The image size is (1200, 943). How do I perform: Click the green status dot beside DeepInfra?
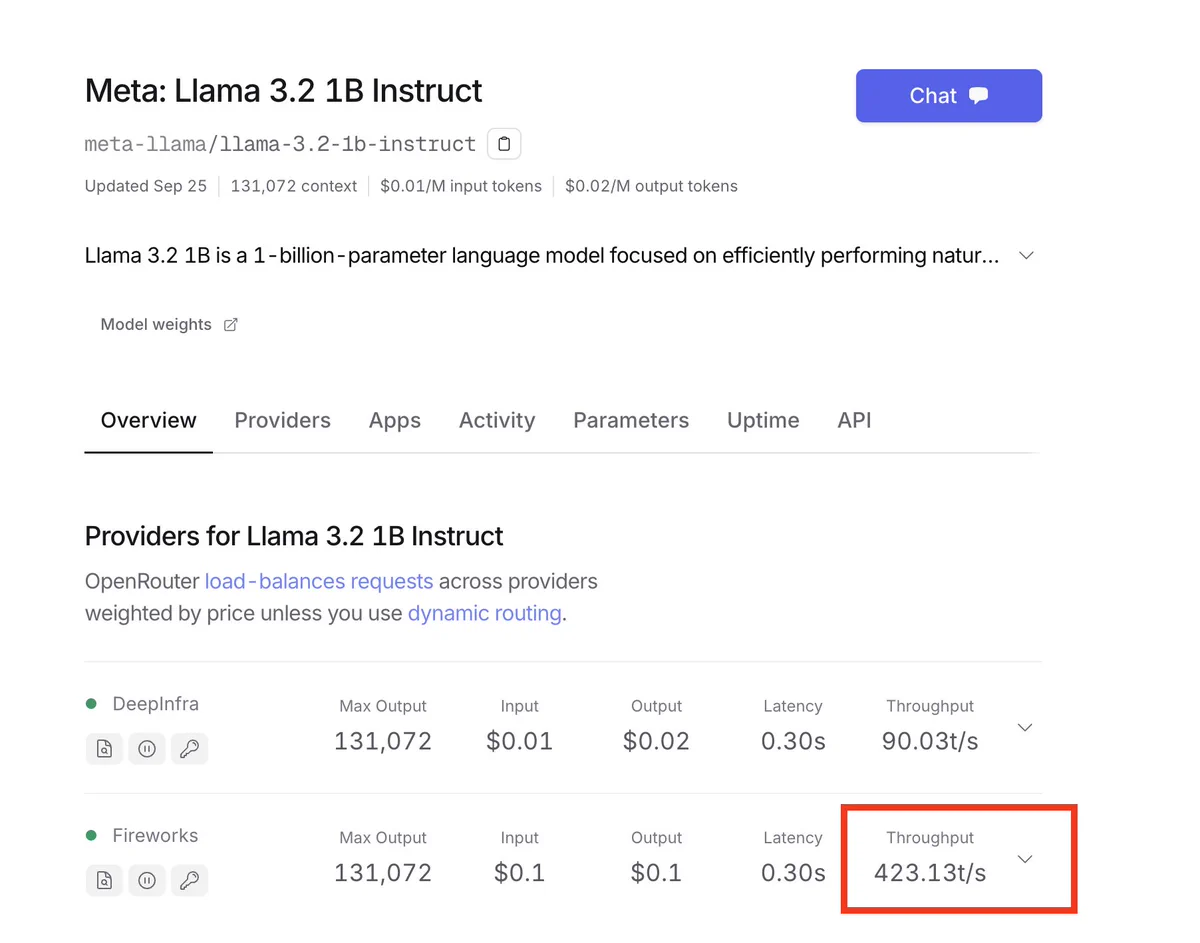pos(91,704)
